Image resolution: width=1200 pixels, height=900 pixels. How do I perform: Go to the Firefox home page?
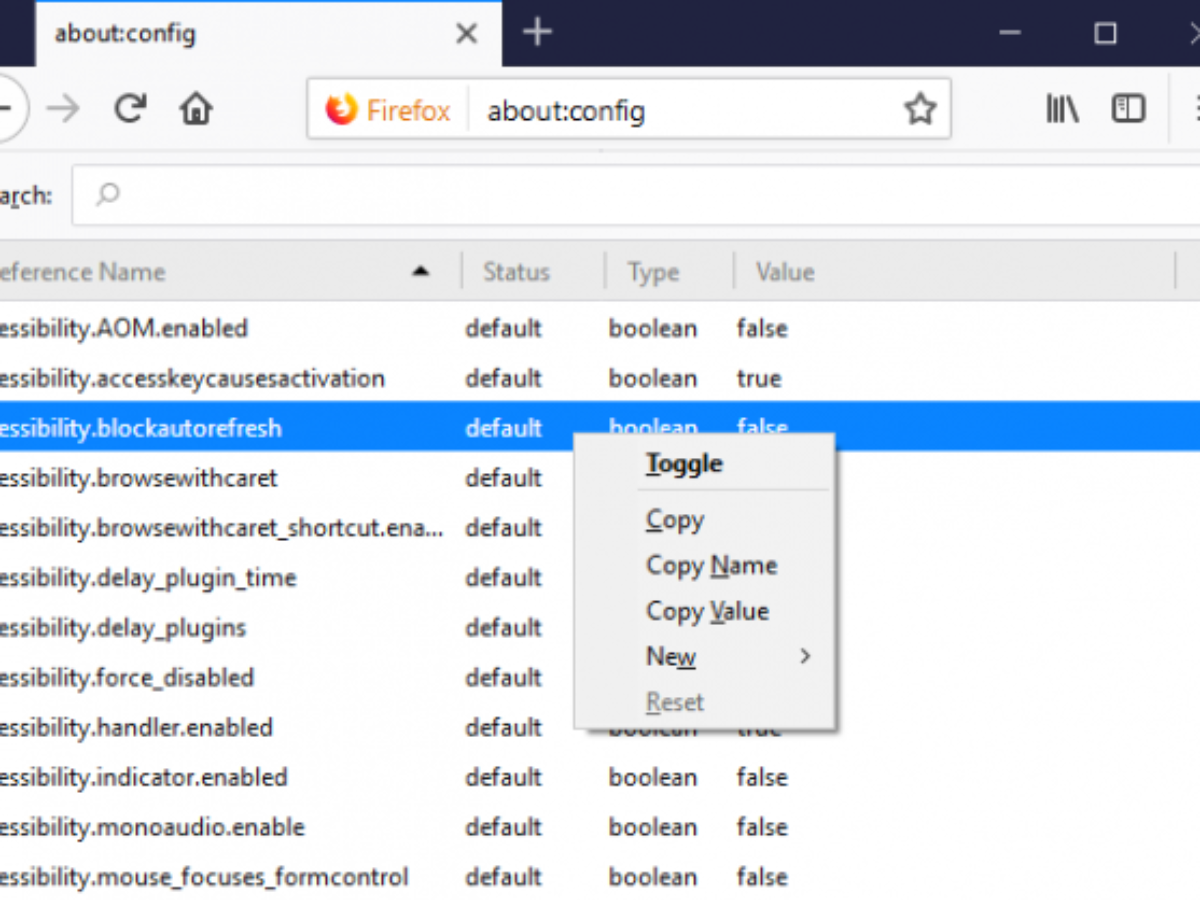point(196,108)
